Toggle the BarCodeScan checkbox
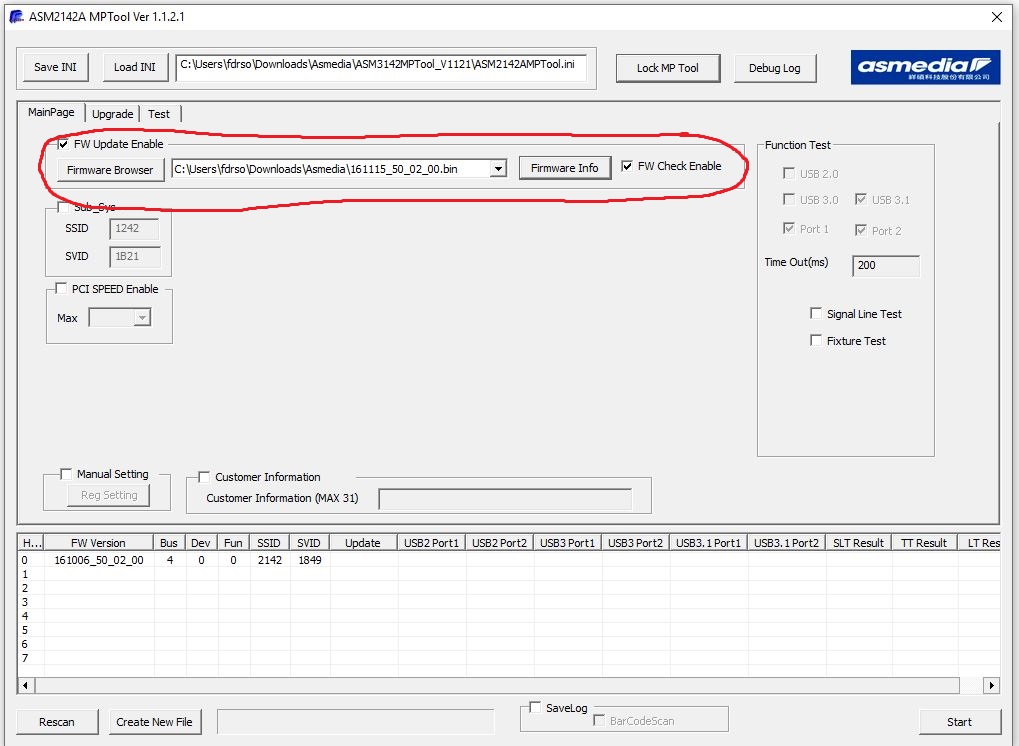 click(599, 720)
